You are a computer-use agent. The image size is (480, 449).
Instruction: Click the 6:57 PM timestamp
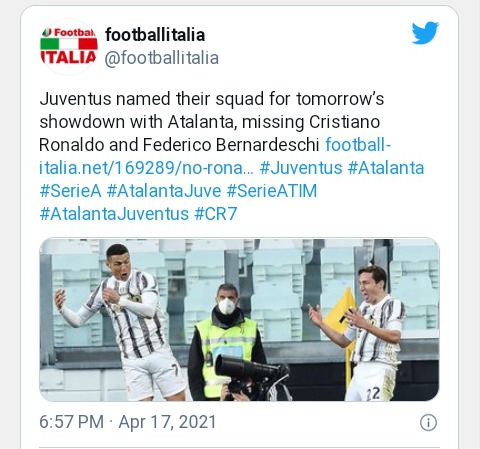71,422
